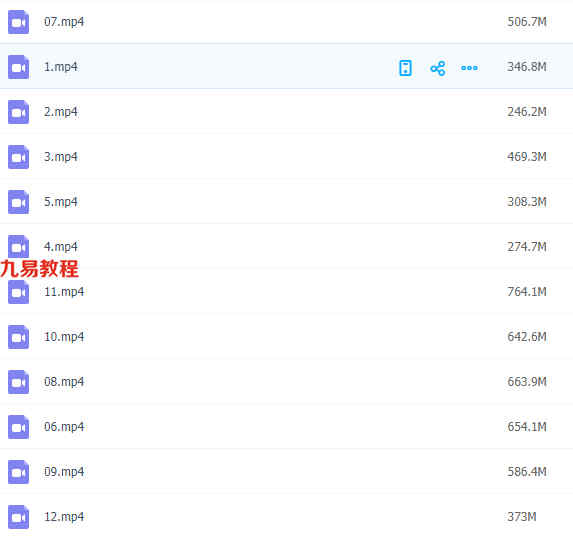Click the 642.6M size of 10.mp4
The width and height of the screenshot is (573, 536).
point(527,337)
